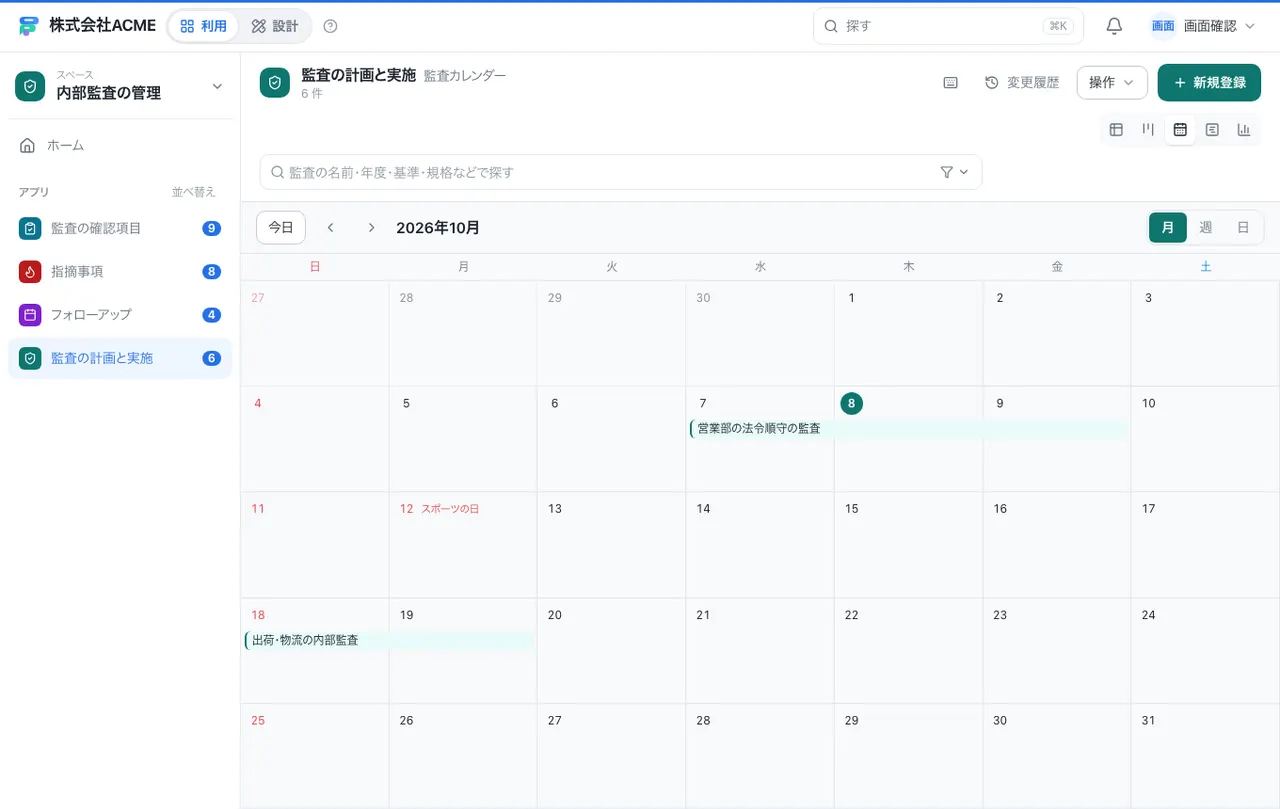Click the 監査の計画と実施 header shield icon

[x=275, y=83]
